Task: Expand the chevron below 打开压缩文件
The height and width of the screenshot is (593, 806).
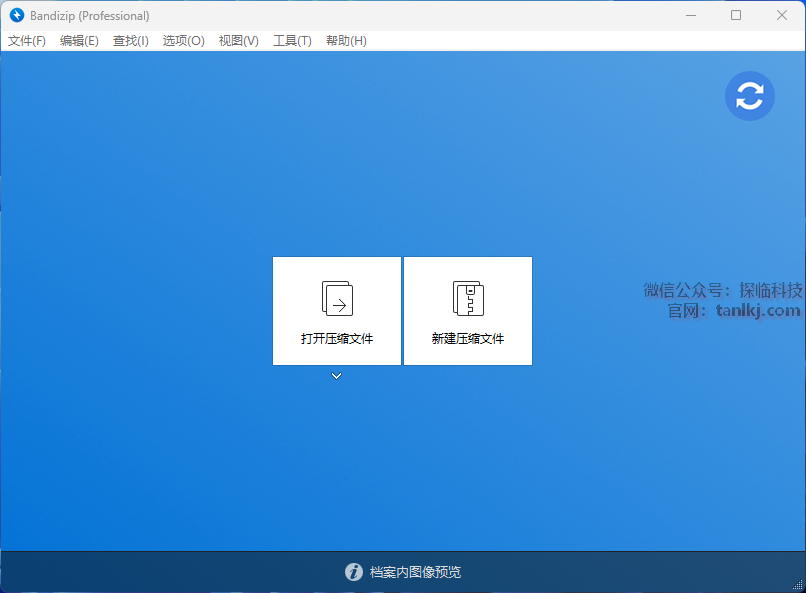Action: click(337, 376)
